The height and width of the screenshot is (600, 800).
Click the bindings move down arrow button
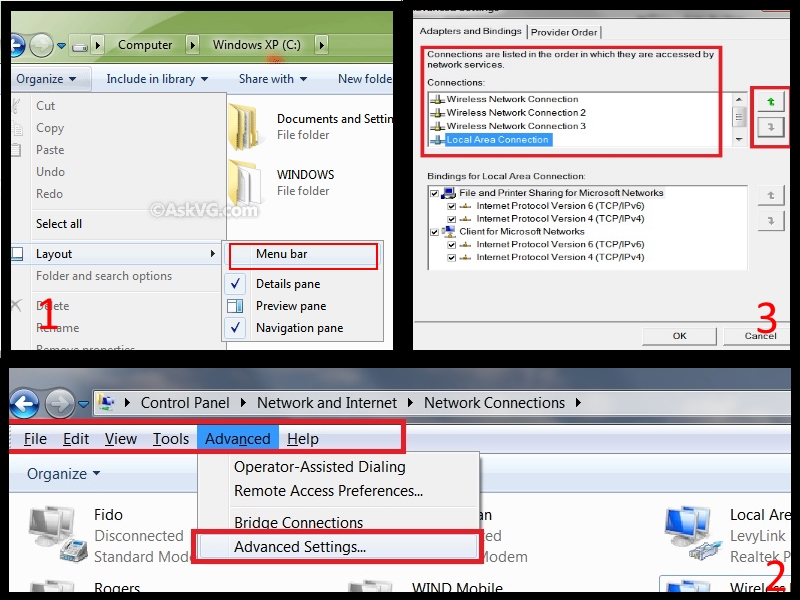point(770,221)
